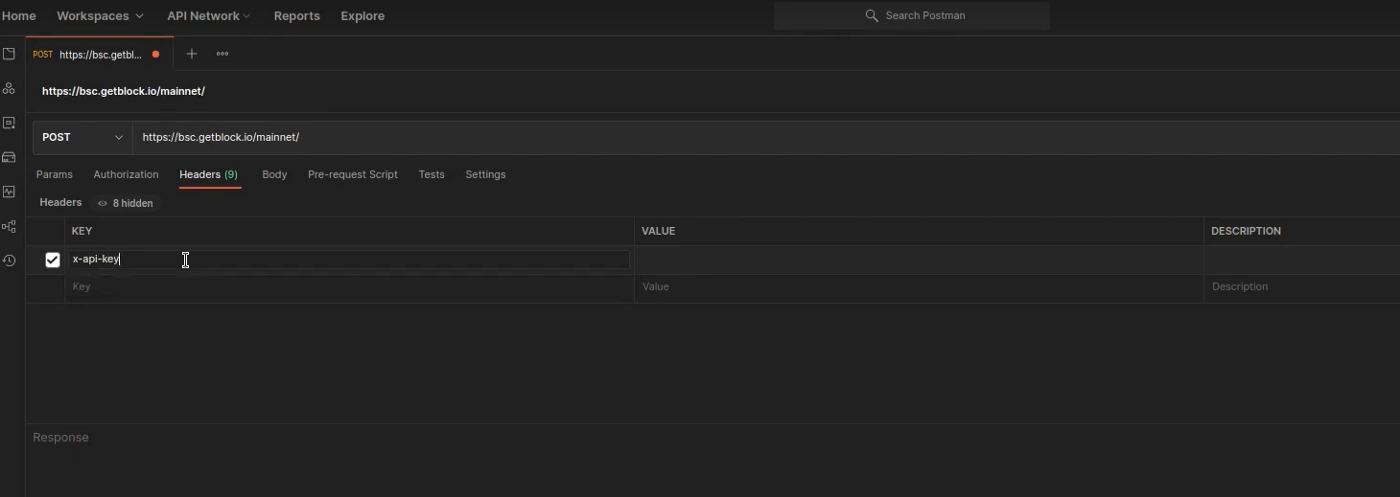Open the Environments sidebar icon

point(9,123)
